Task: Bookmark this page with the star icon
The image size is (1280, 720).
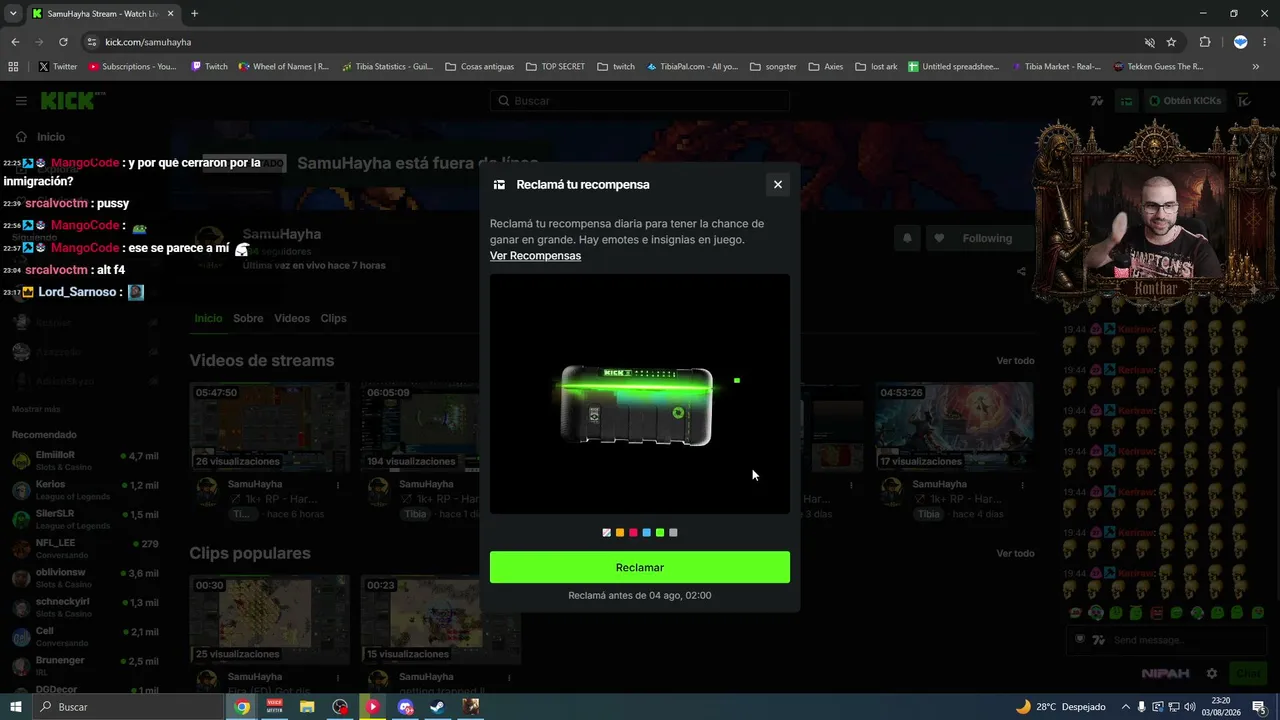Action: pyautogui.click(x=1171, y=42)
